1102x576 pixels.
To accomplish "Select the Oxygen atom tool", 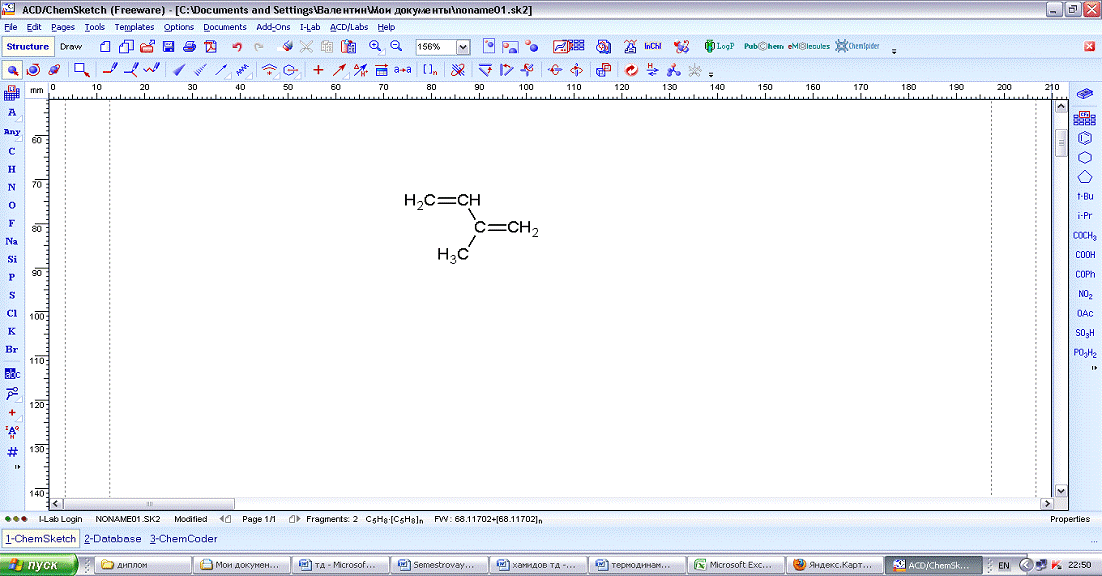I will point(12,205).
